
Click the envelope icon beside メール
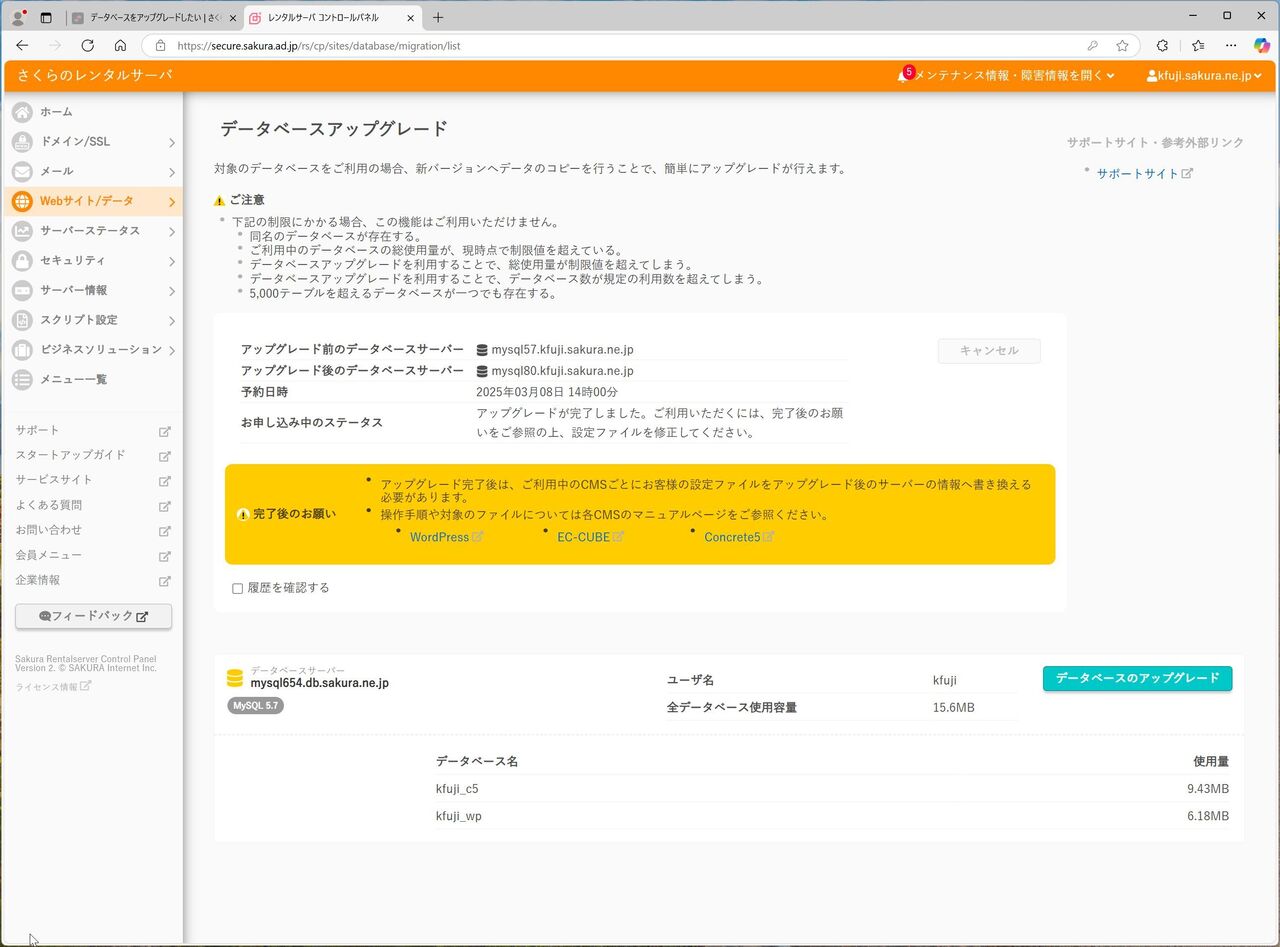22,171
